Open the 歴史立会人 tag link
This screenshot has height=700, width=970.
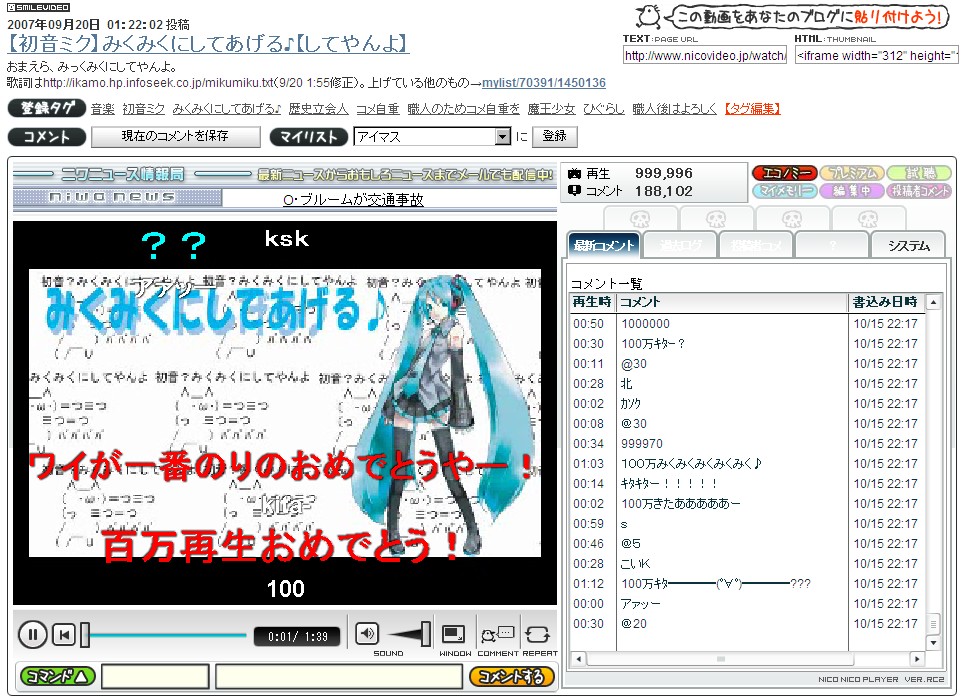[x=319, y=109]
